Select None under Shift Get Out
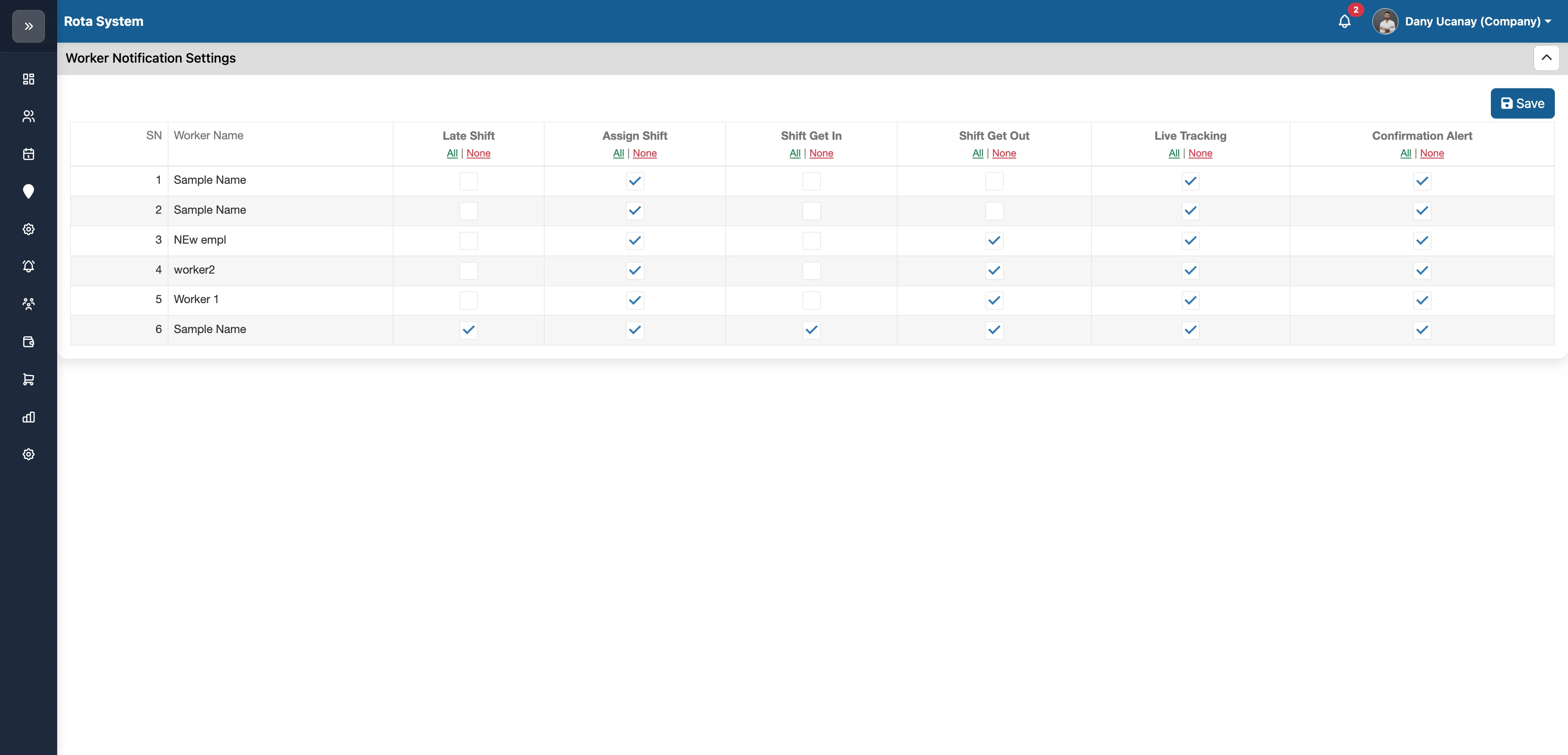This screenshot has height=755, width=1568. pyautogui.click(x=1004, y=153)
